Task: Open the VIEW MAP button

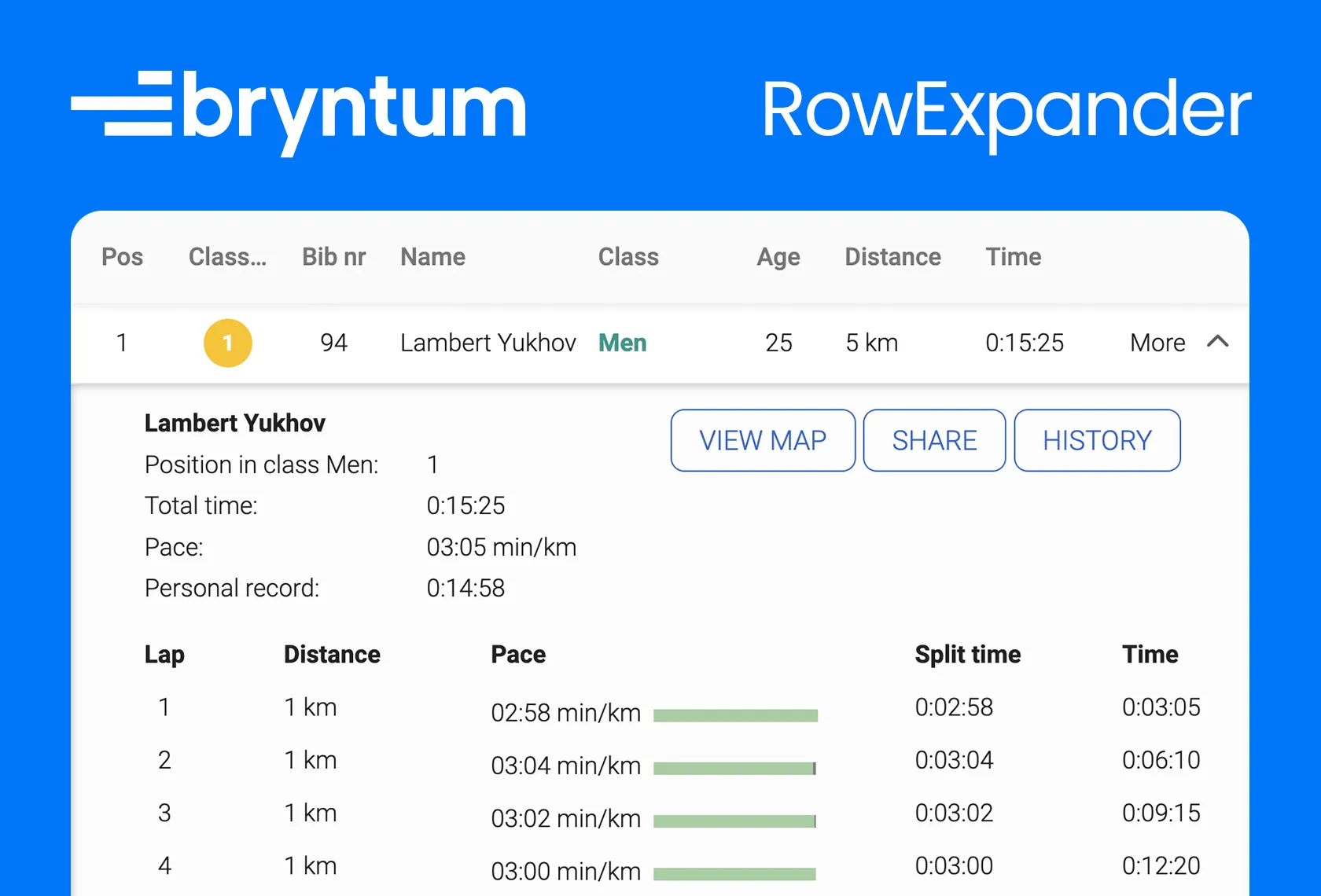Action: (x=763, y=440)
